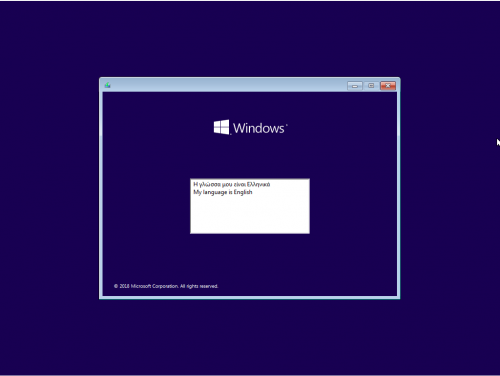Click the setup icon in the title bar
This screenshot has height=376, width=500.
click(107, 85)
